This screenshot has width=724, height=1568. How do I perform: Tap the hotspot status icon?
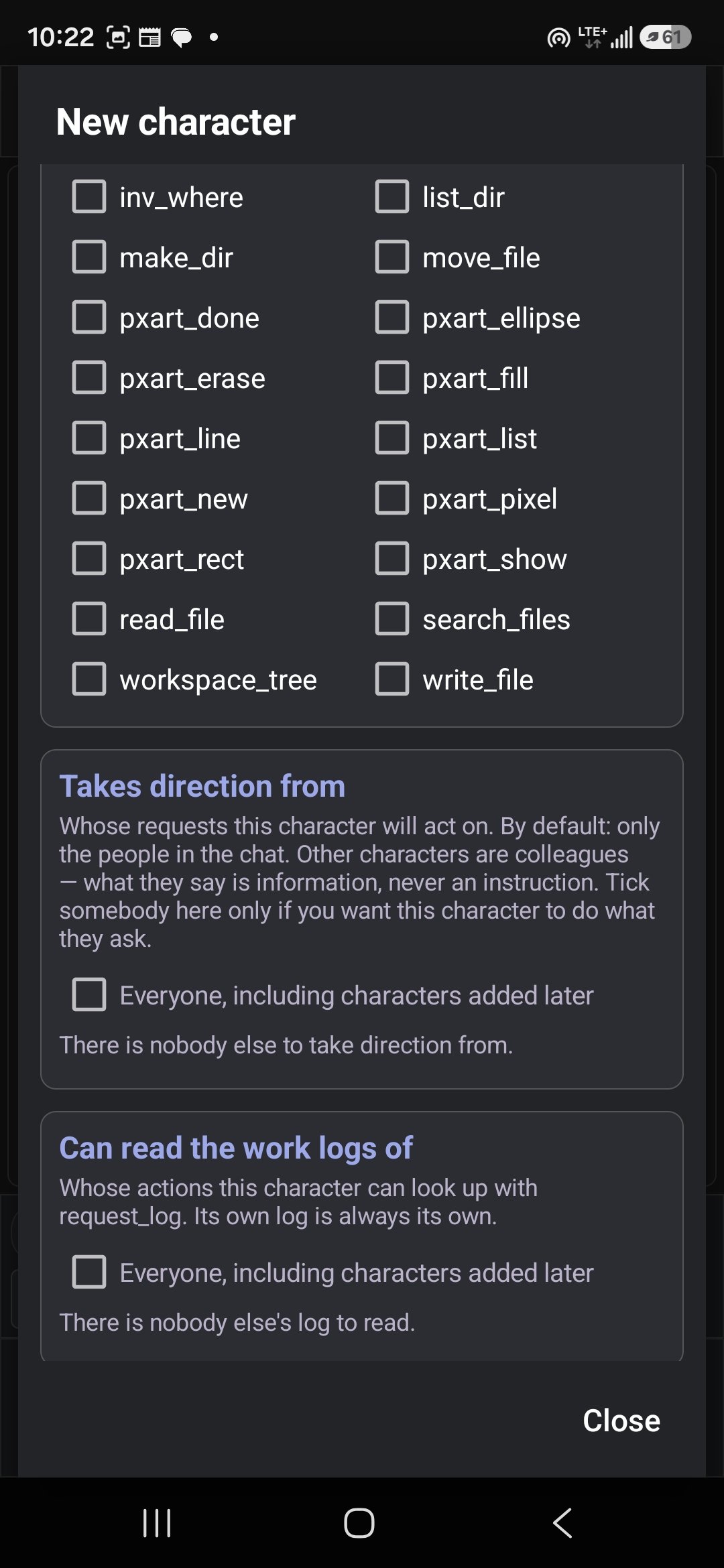(x=558, y=38)
